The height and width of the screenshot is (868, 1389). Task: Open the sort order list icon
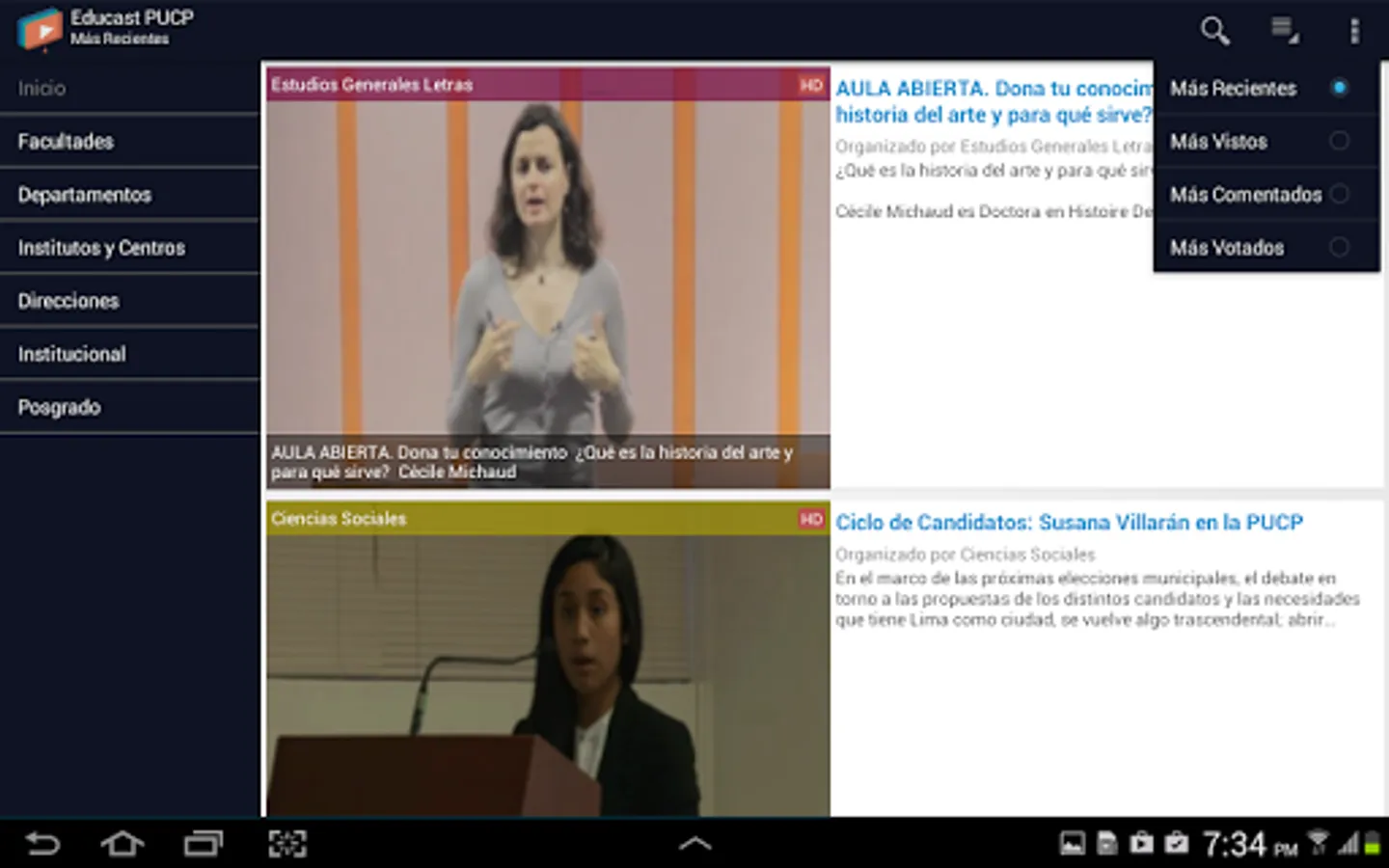point(1284,30)
